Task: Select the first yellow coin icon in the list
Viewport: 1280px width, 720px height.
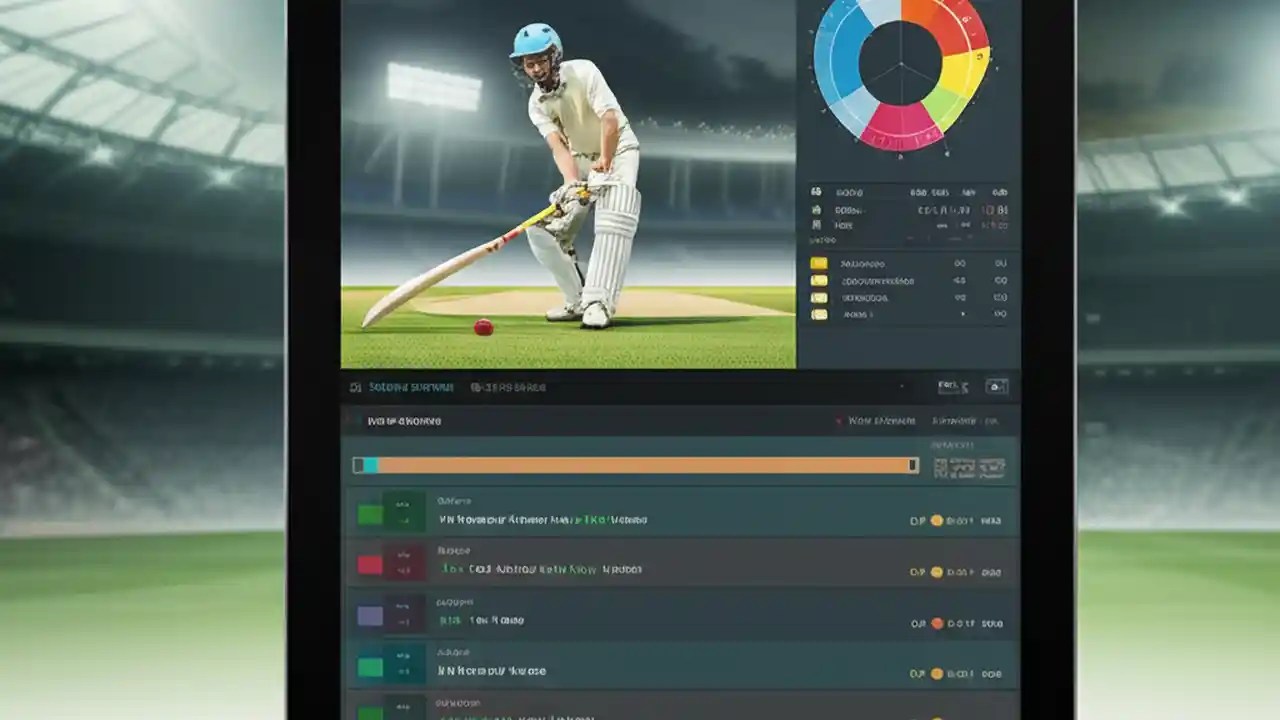Action: [x=818, y=264]
